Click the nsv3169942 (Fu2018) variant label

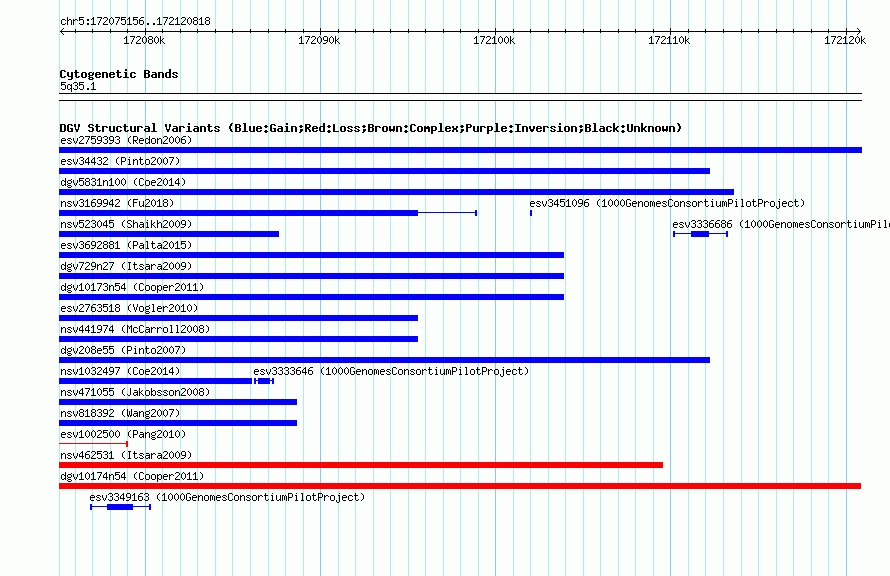(117, 203)
